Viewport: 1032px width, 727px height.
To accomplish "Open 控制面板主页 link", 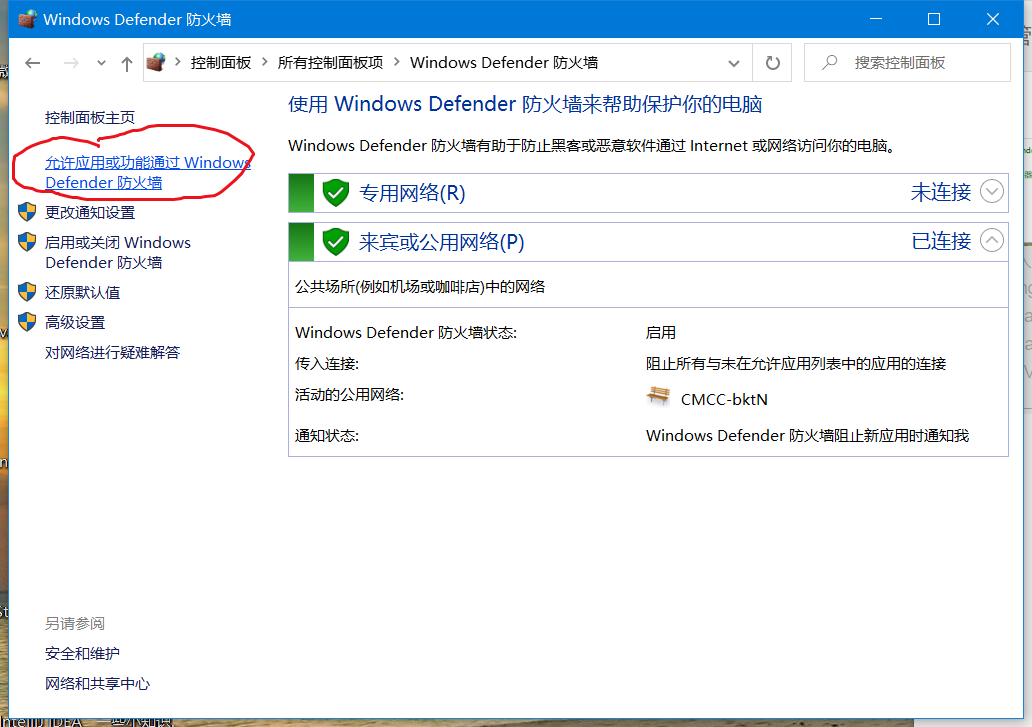I will pyautogui.click(x=90, y=118).
